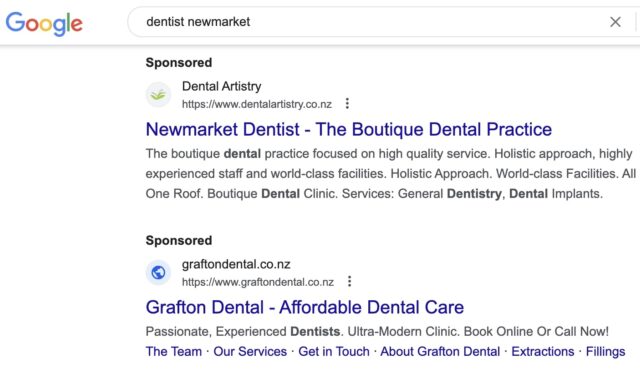Open Newmarket Dentist - The Boutique Dental Practice
Screen dimensions: 640x384
(x=349, y=129)
